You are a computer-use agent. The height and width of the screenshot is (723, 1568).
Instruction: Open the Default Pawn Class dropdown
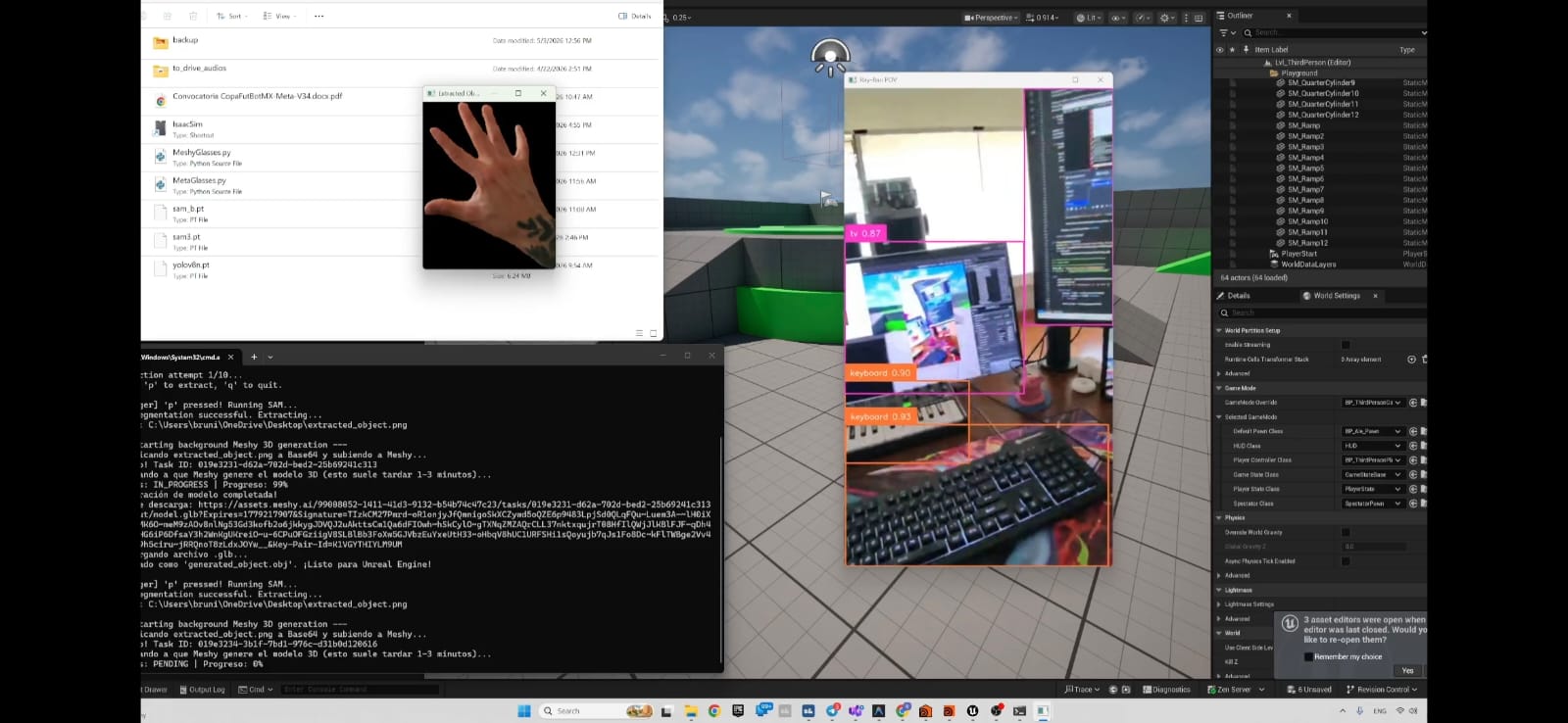(1372, 431)
